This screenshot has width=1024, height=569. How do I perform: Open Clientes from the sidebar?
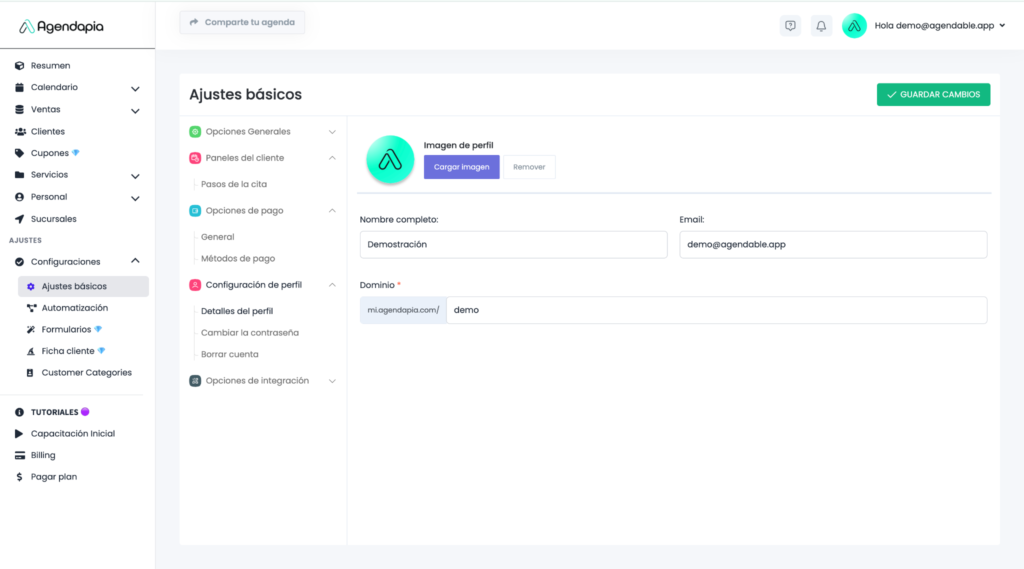point(47,132)
